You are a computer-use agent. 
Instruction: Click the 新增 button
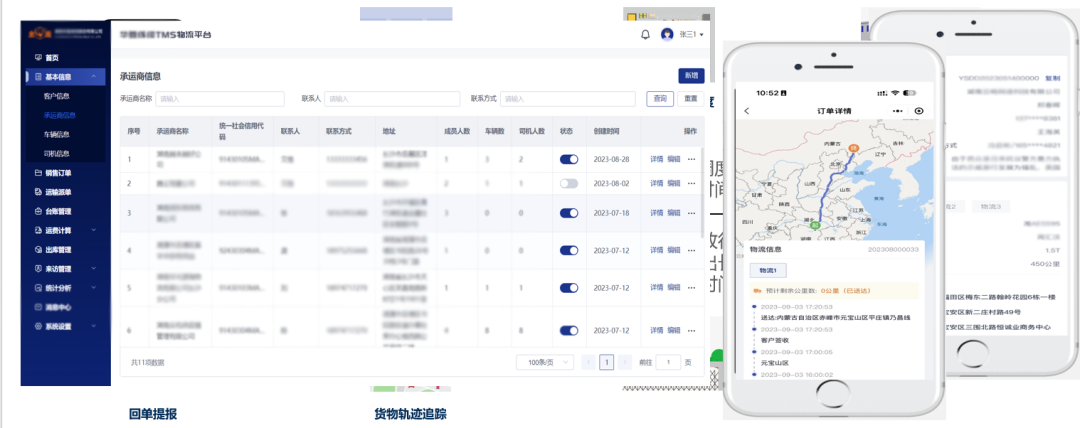(x=691, y=76)
